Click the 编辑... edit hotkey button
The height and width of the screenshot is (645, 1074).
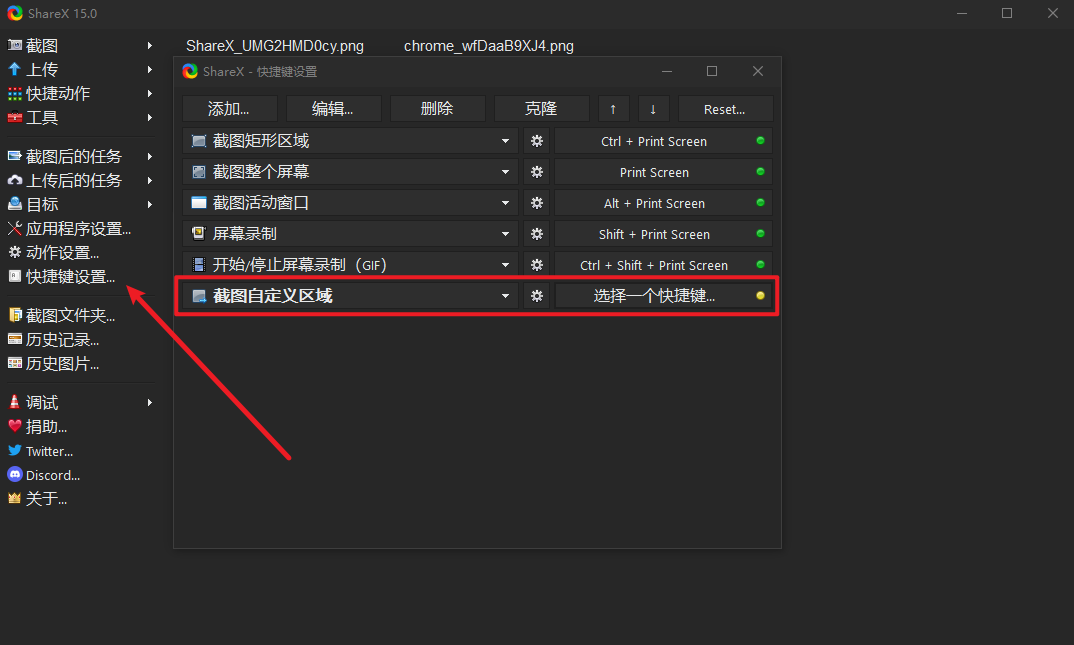334,109
